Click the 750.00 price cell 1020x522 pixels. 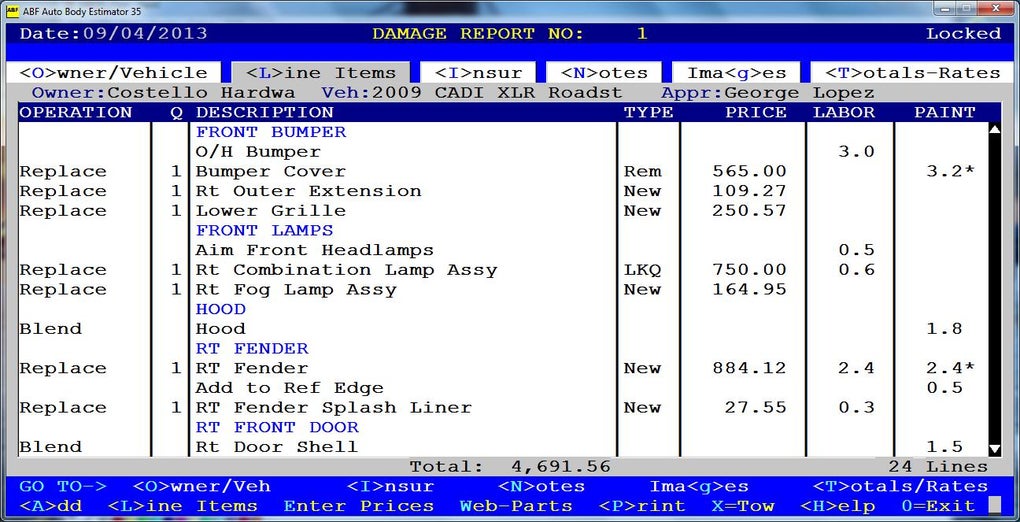coord(749,269)
